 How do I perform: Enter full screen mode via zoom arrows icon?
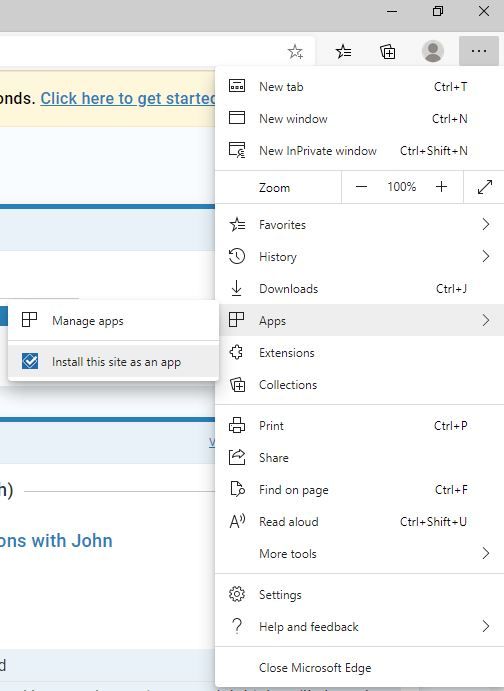(485, 187)
